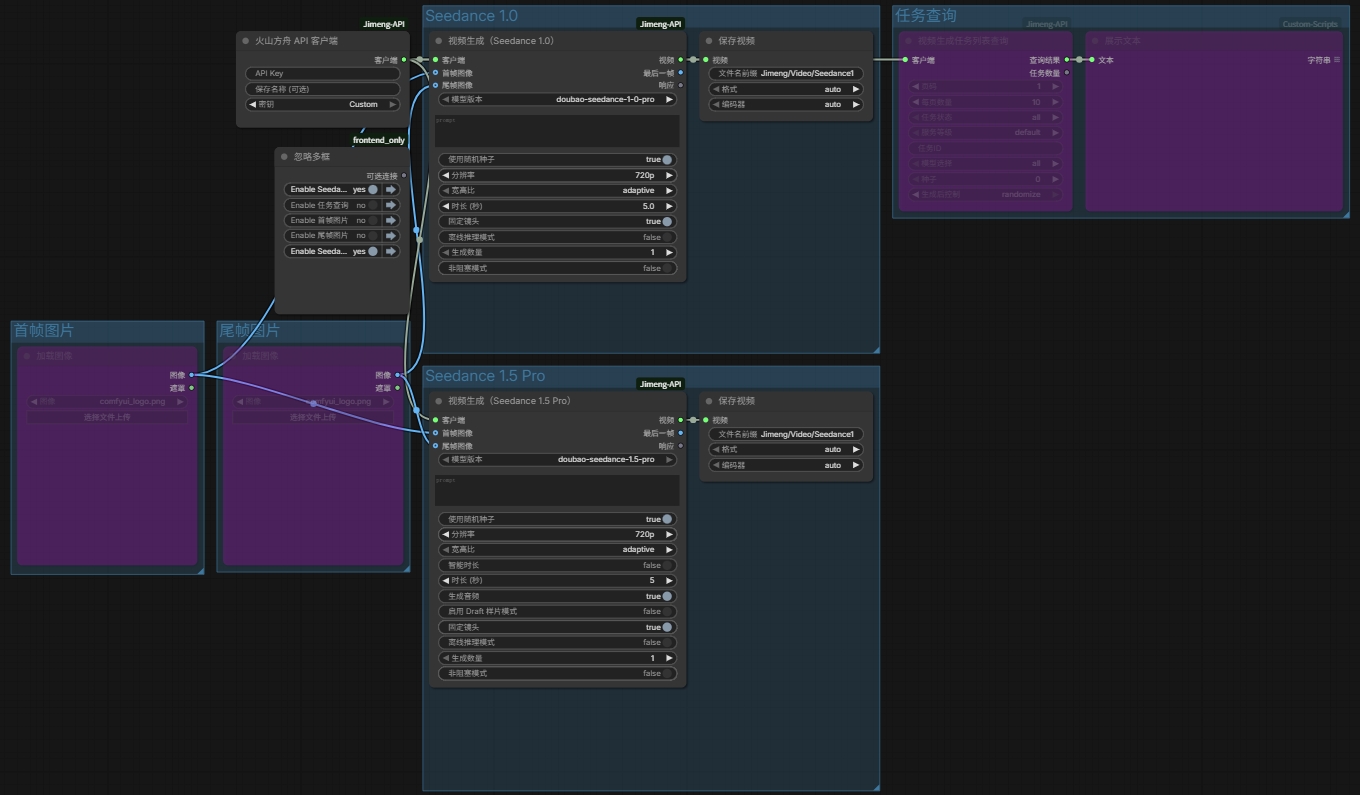The width and height of the screenshot is (1360, 795).
Task: Click the go-to arrow on the Enable 任务查询 row
Action: pos(391,205)
